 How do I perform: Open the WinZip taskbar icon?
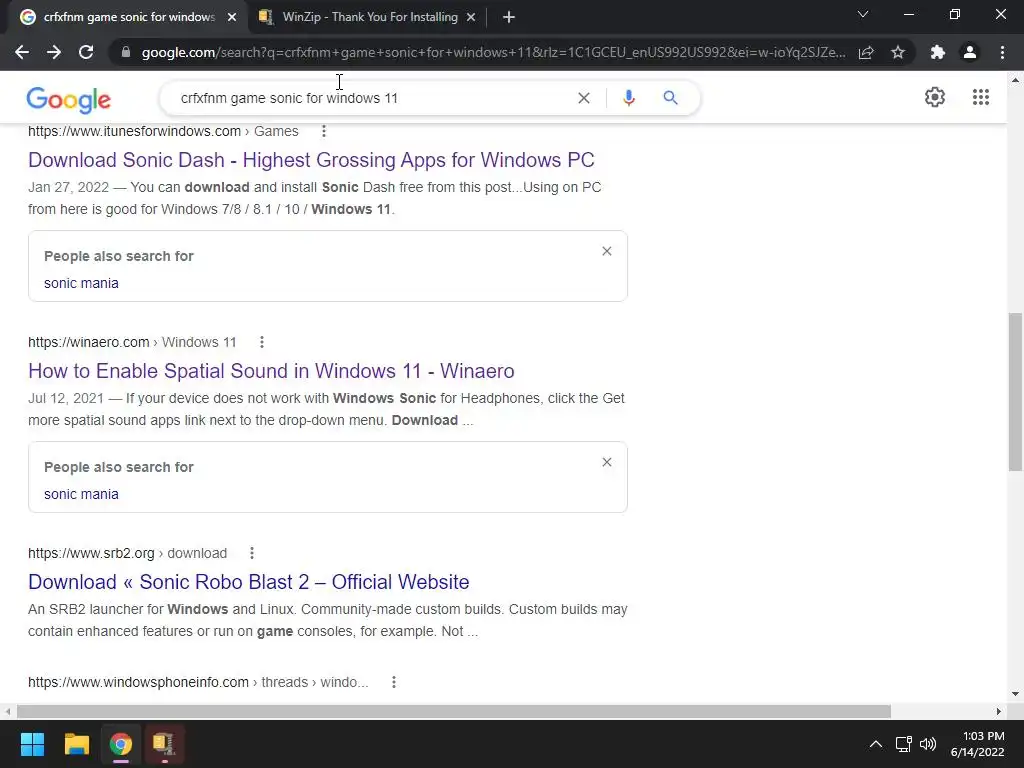click(164, 744)
